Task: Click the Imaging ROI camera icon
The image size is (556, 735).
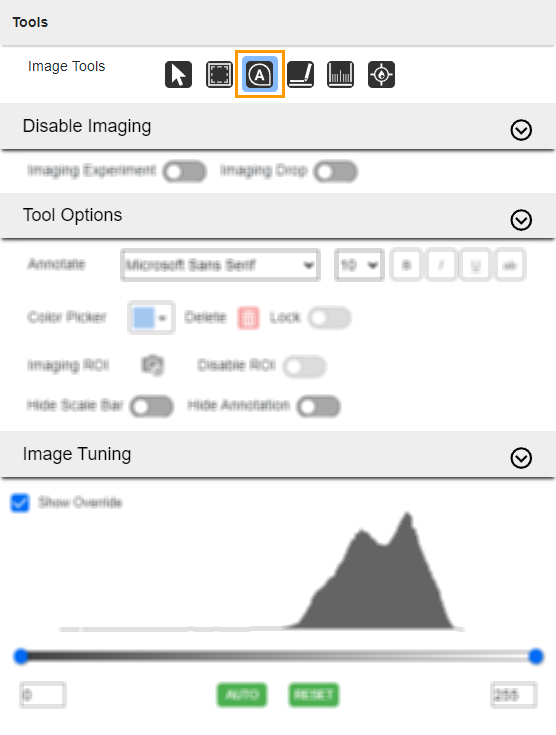Action: tap(153, 365)
